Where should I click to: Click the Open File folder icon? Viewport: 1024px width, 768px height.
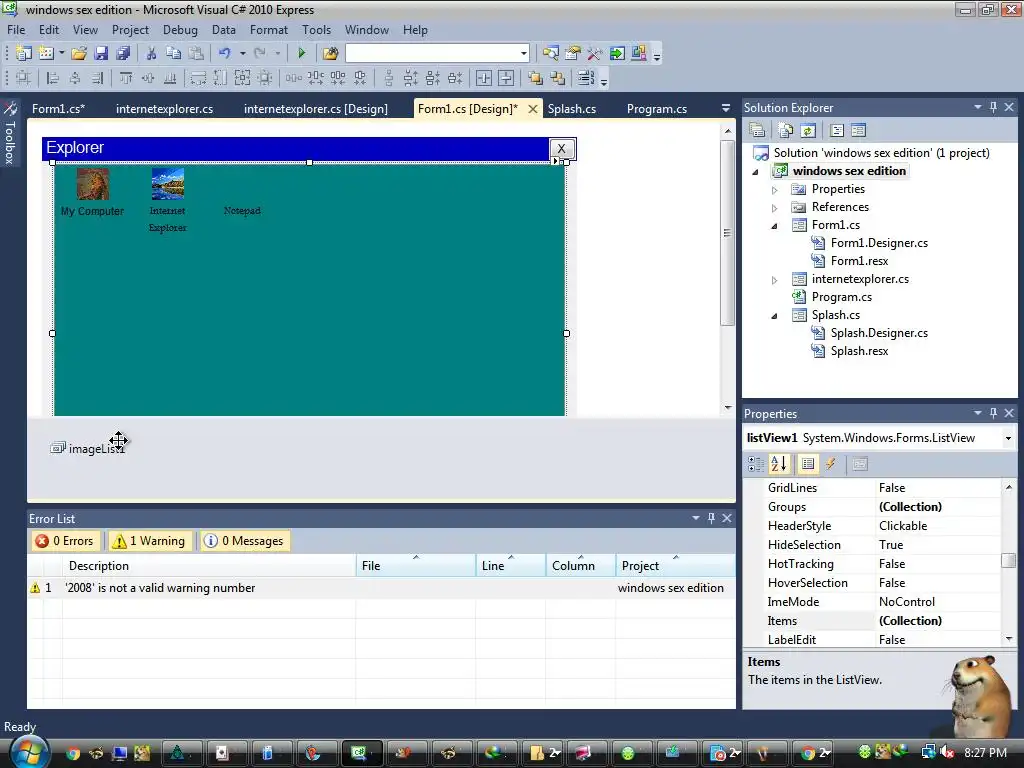(x=79, y=54)
